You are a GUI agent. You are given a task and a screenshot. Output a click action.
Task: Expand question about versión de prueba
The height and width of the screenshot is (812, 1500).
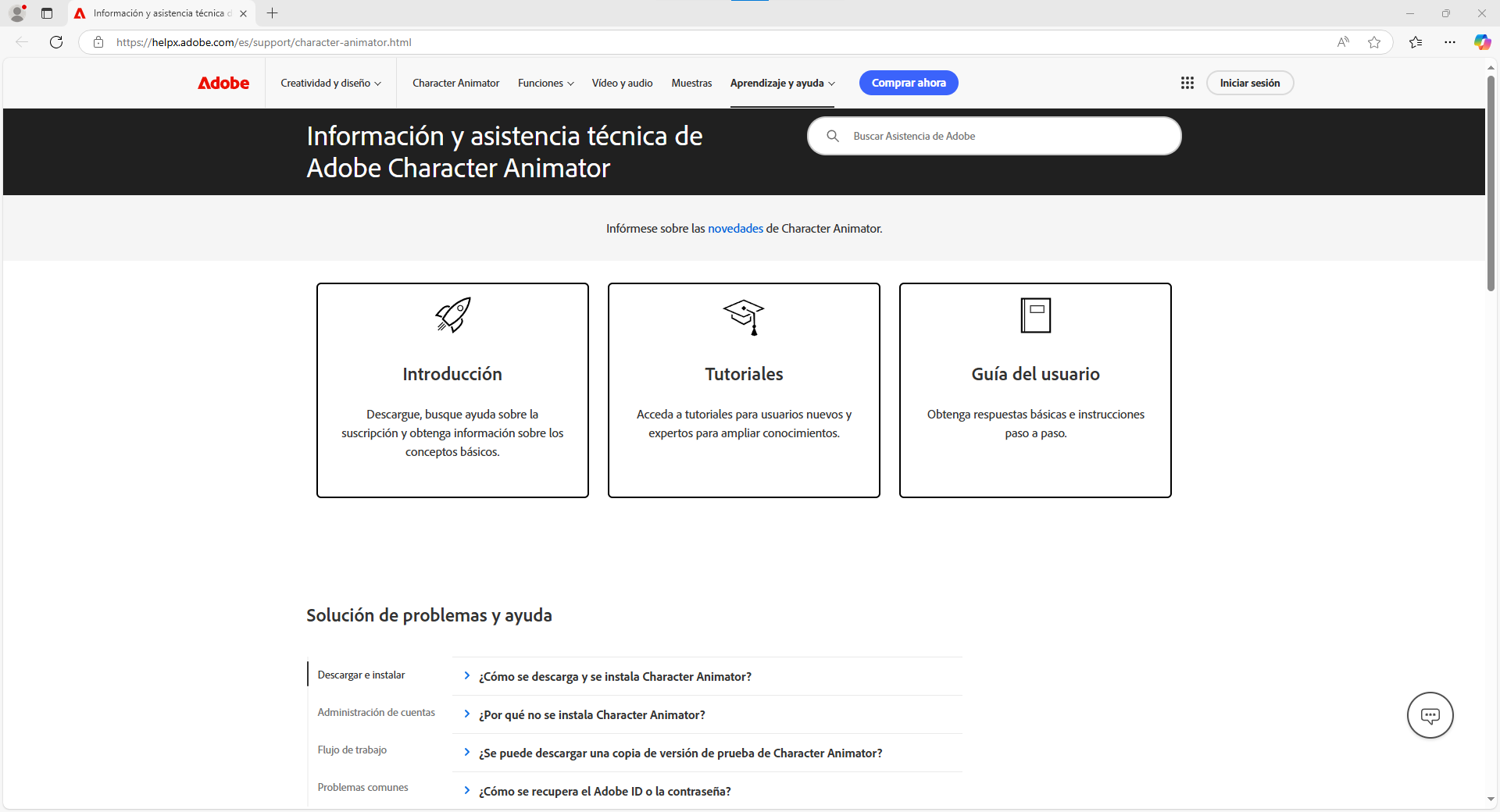pos(707,753)
